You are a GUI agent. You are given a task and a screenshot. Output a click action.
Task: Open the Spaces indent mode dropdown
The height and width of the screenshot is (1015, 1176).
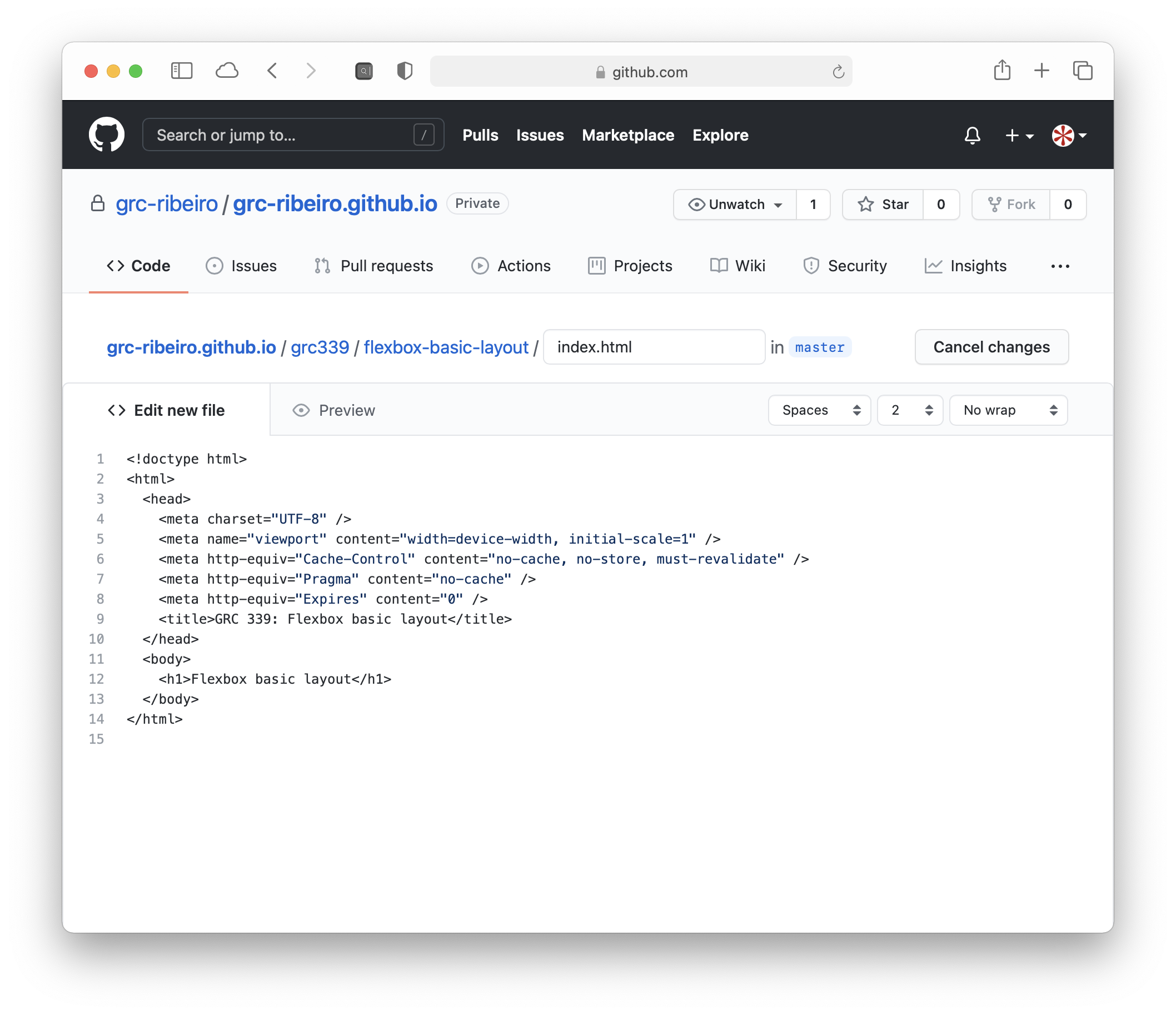click(819, 410)
